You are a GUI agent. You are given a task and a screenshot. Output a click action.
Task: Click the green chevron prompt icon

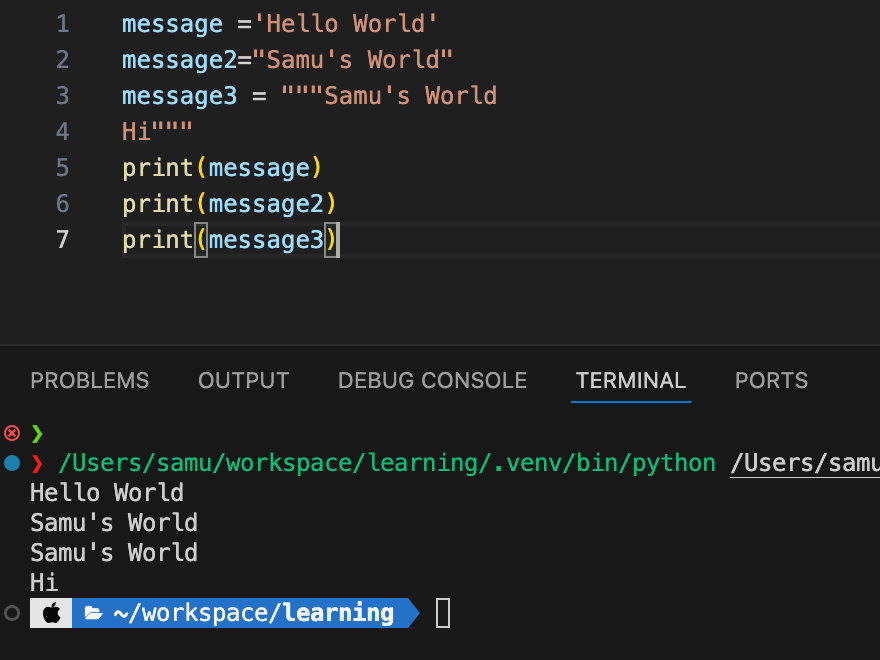pyautogui.click(x=34, y=433)
